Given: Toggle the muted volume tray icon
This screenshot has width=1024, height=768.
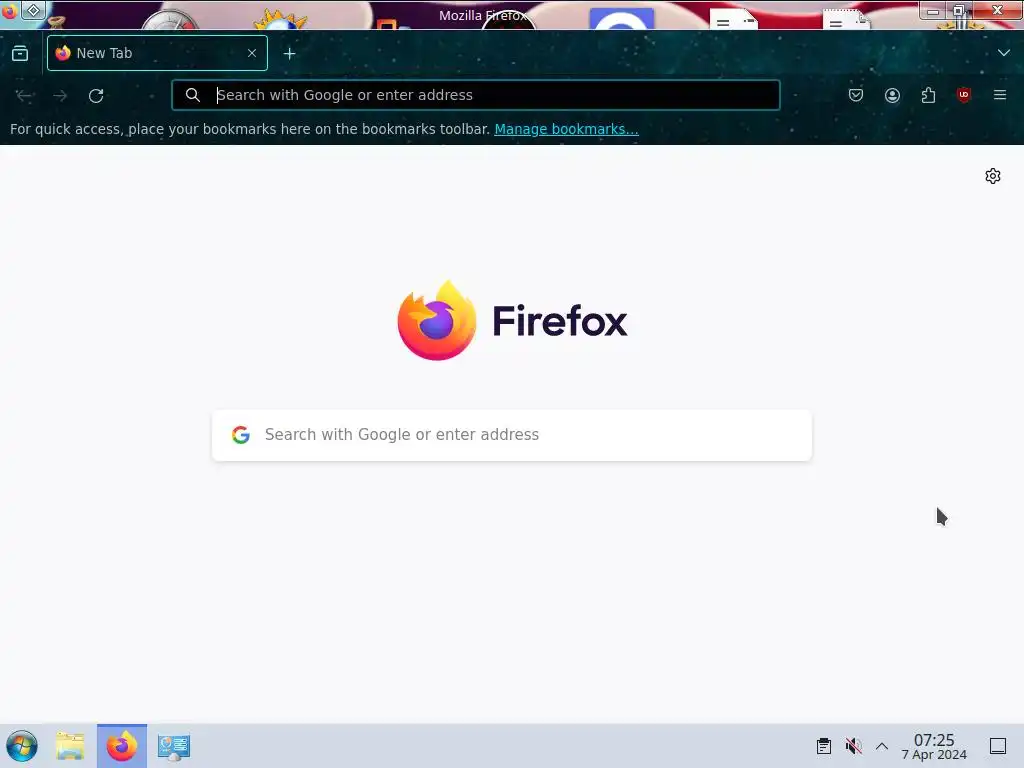Looking at the screenshot, I should pyautogui.click(x=853, y=746).
